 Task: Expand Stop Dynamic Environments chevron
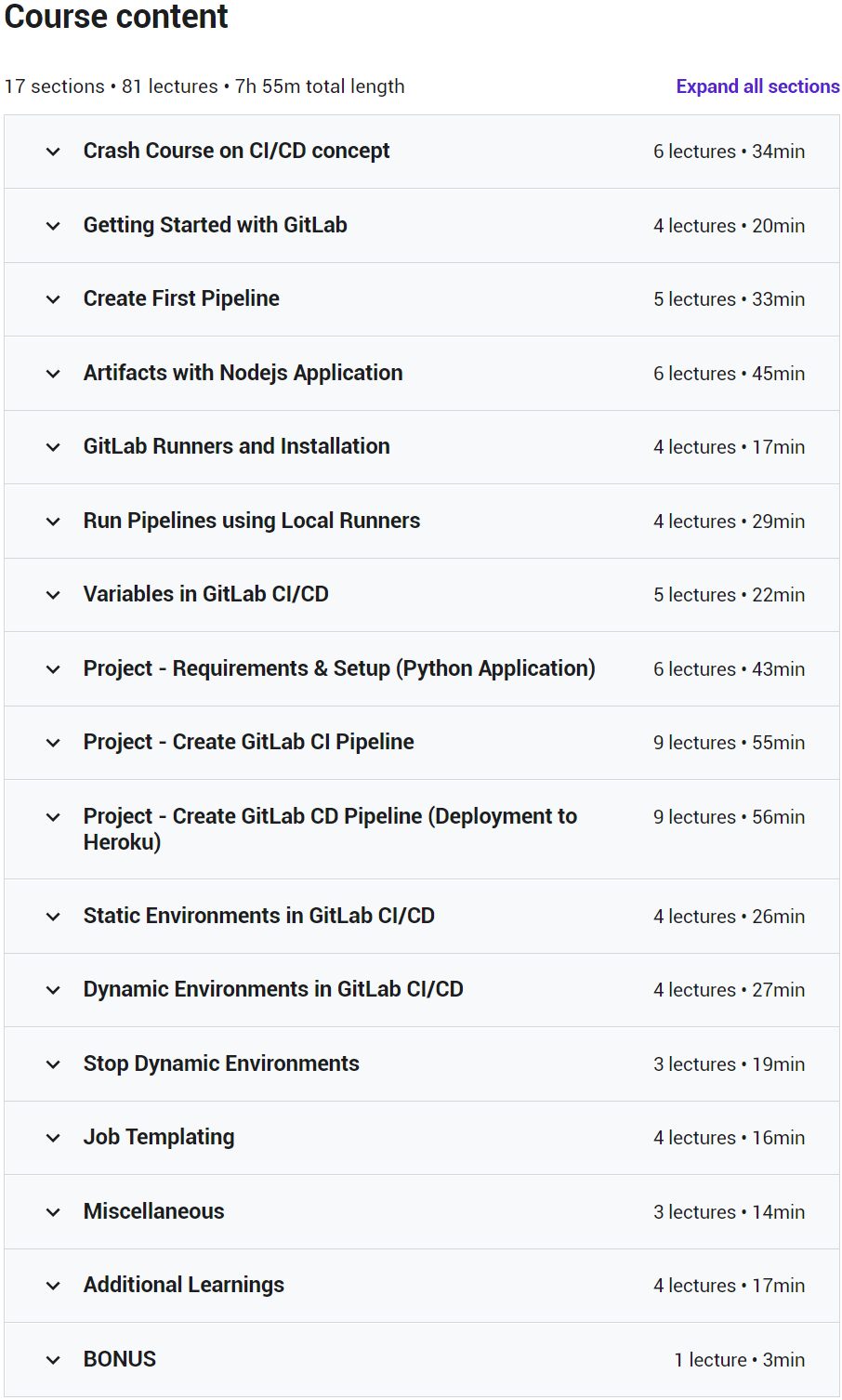(53, 1064)
